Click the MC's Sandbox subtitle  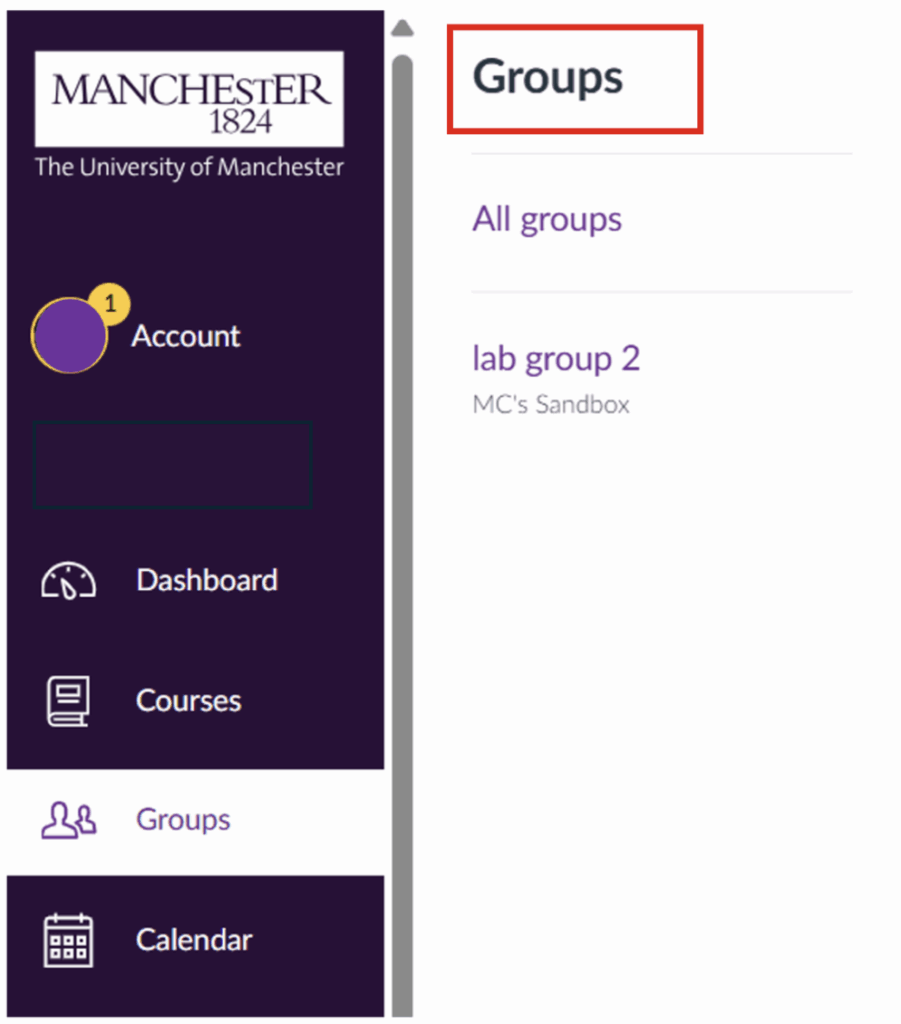tap(551, 405)
